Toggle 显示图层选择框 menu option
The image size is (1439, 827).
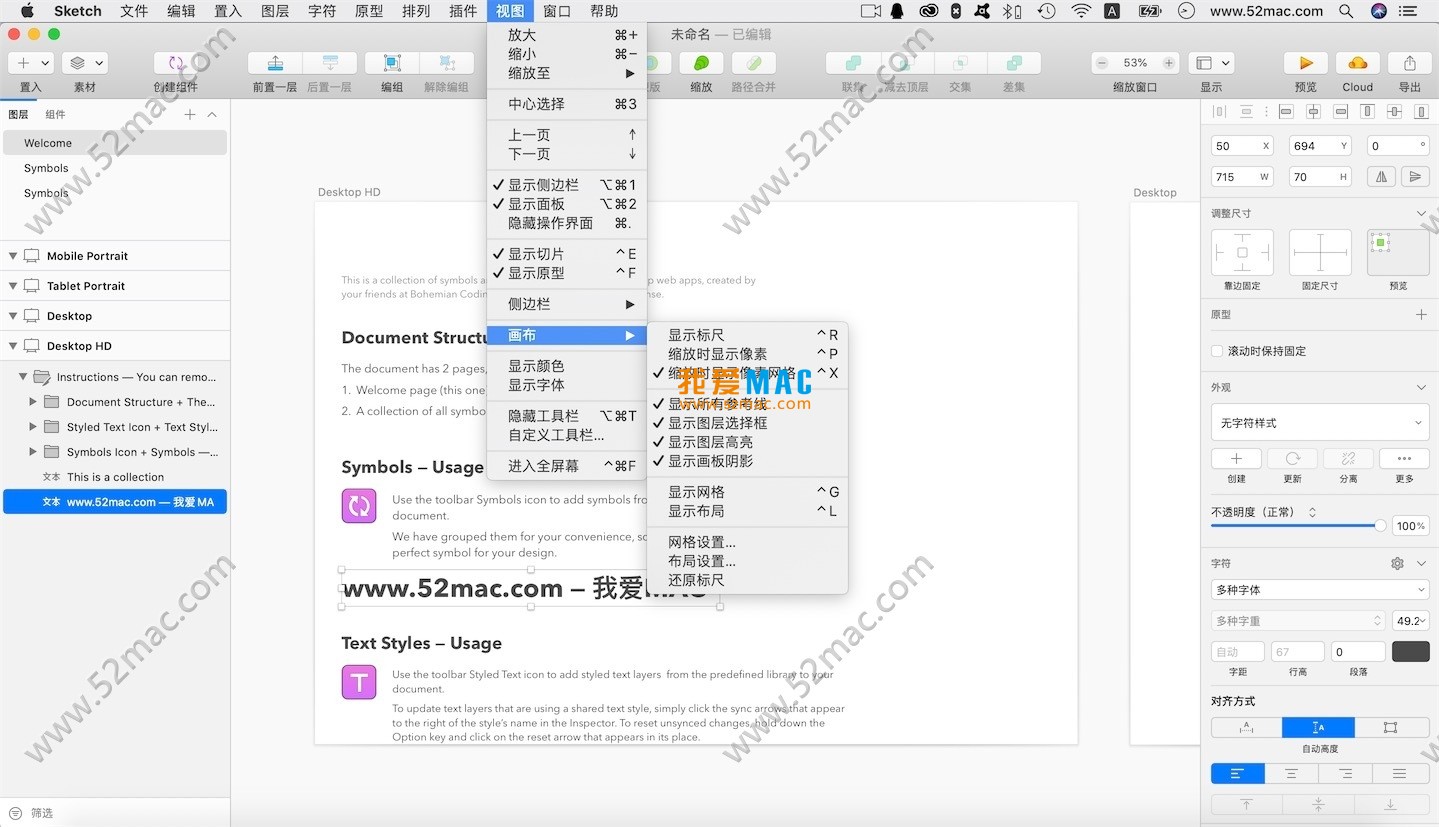(x=748, y=423)
